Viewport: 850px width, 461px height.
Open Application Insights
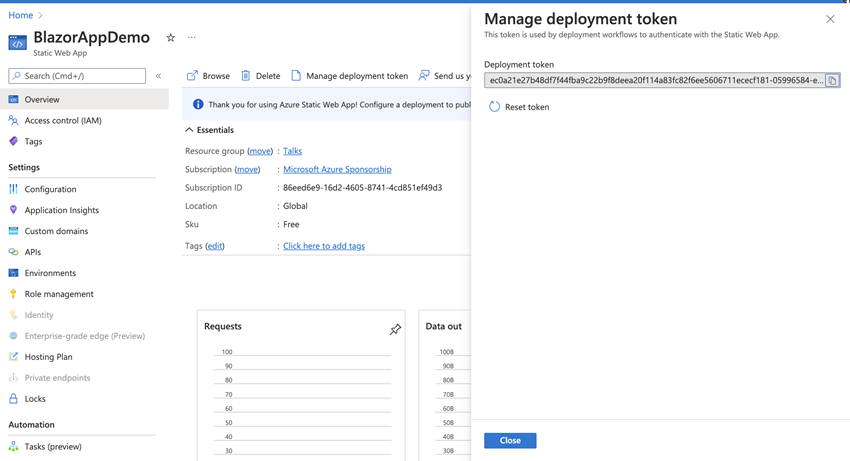(62, 210)
